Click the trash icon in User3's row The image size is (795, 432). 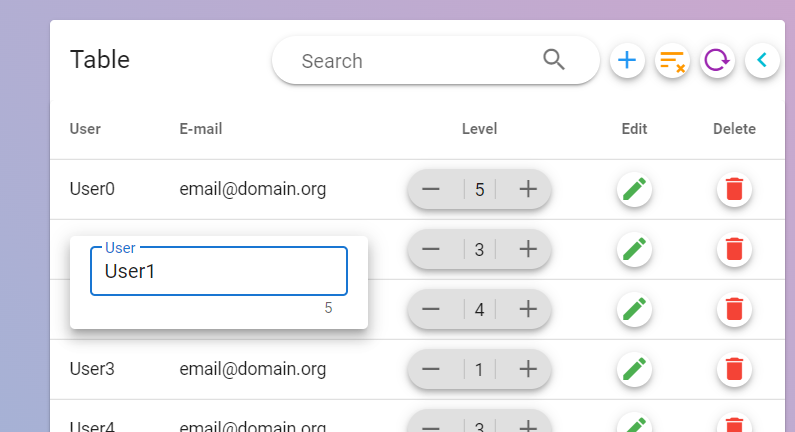[x=734, y=369]
